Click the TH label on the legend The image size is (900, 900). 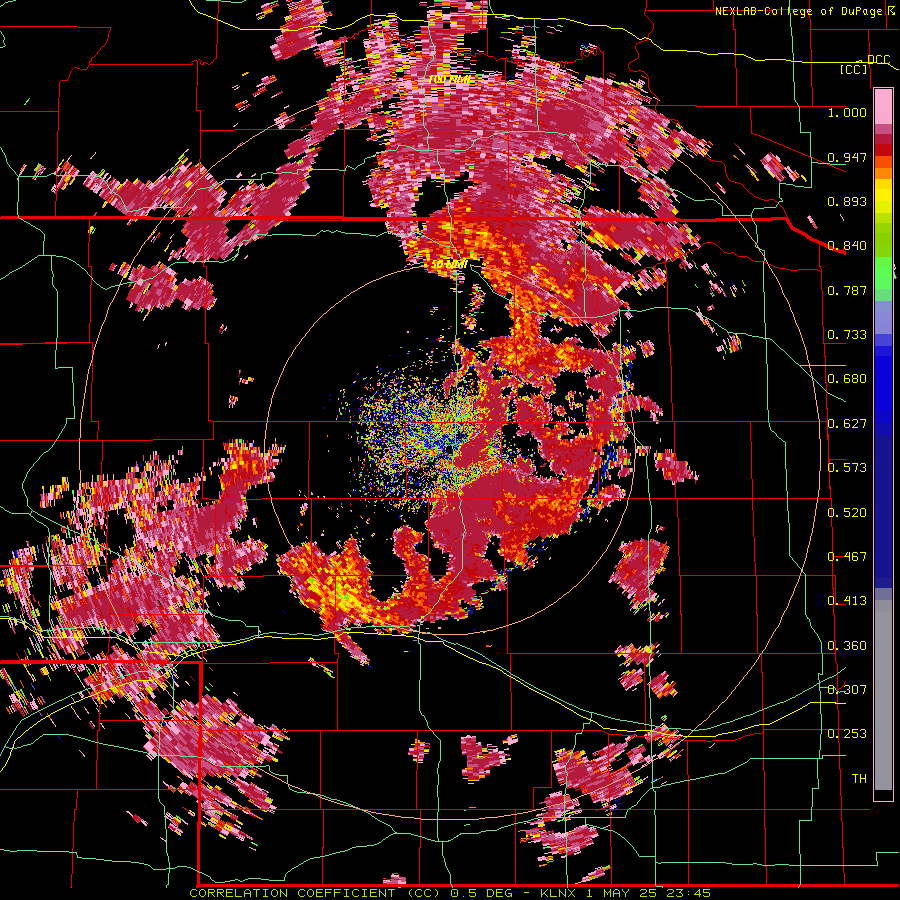coord(859,779)
